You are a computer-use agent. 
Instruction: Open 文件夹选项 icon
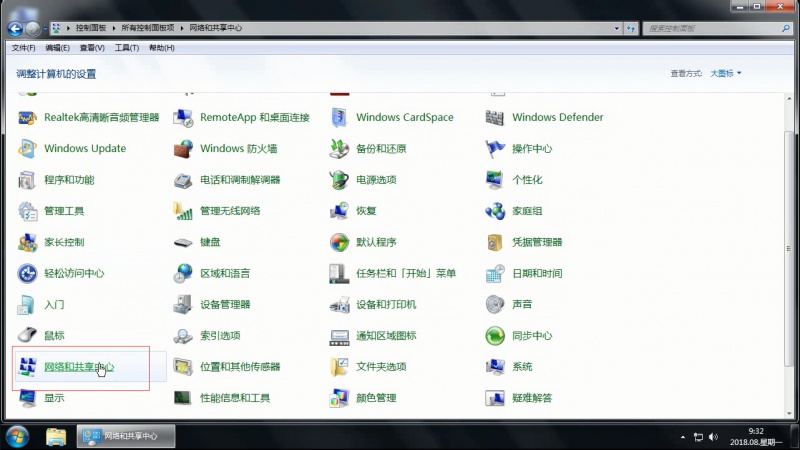point(339,367)
